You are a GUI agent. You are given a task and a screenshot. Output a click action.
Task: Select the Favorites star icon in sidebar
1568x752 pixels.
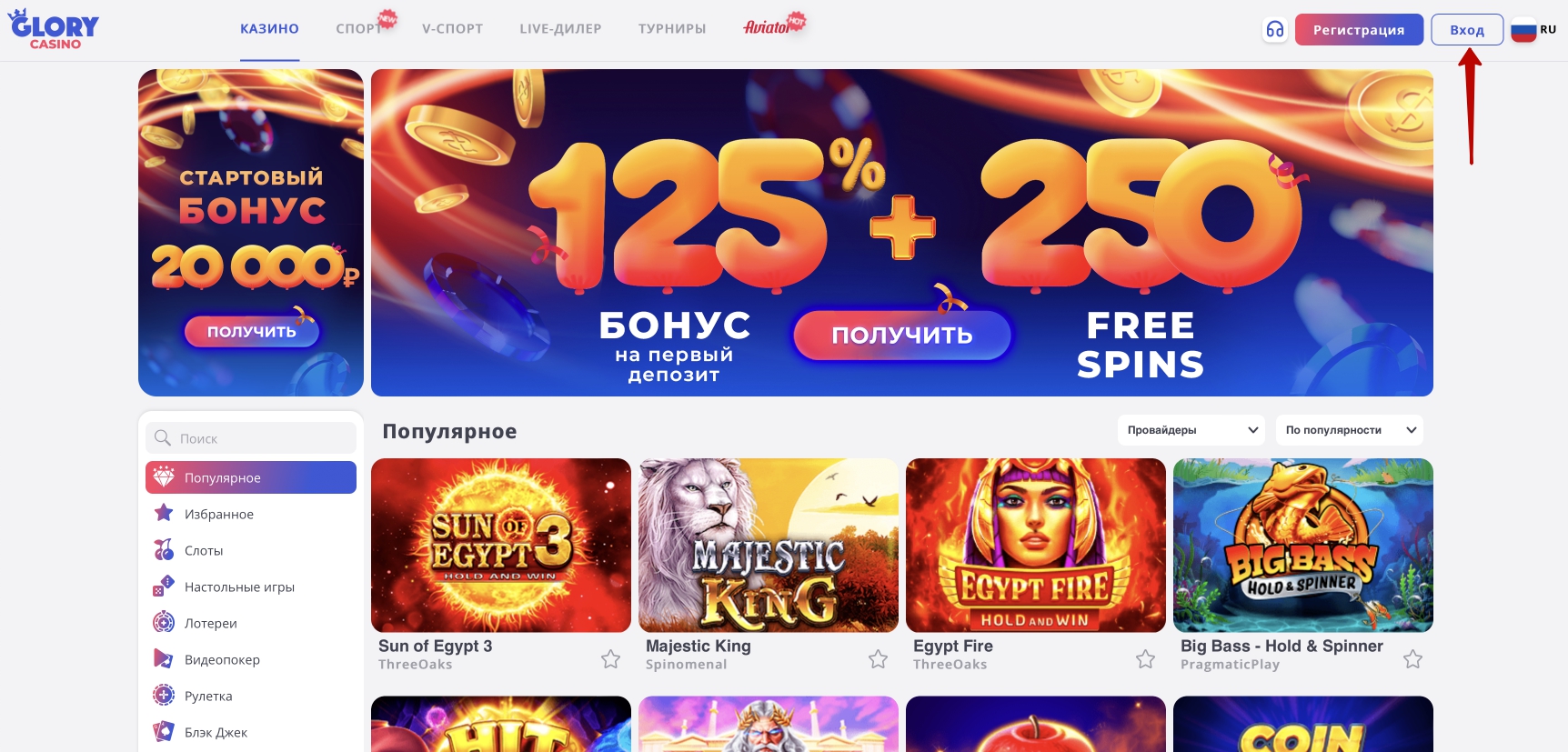click(164, 513)
